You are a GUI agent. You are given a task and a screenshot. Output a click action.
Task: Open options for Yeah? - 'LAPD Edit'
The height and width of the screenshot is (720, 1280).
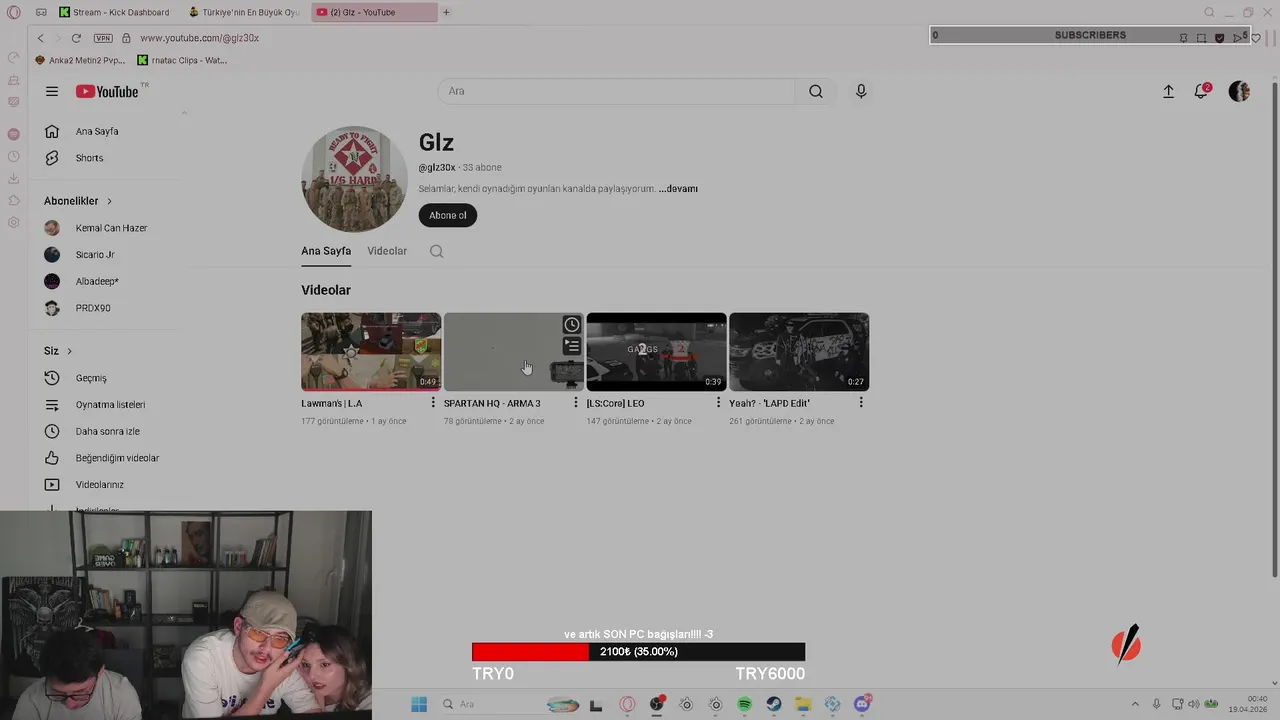point(861,403)
